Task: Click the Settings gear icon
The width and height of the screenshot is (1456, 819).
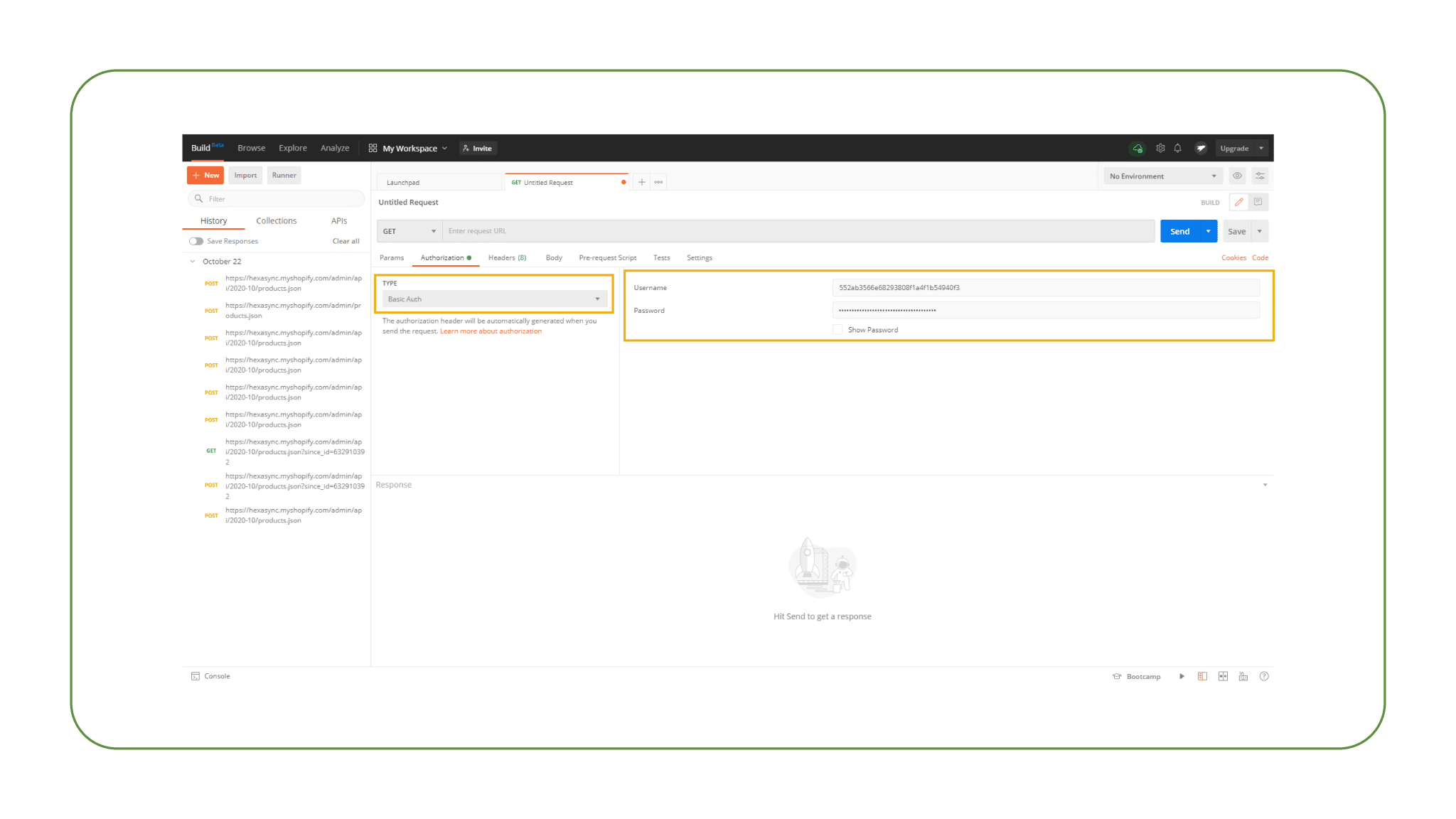Action: click(x=1160, y=148)
